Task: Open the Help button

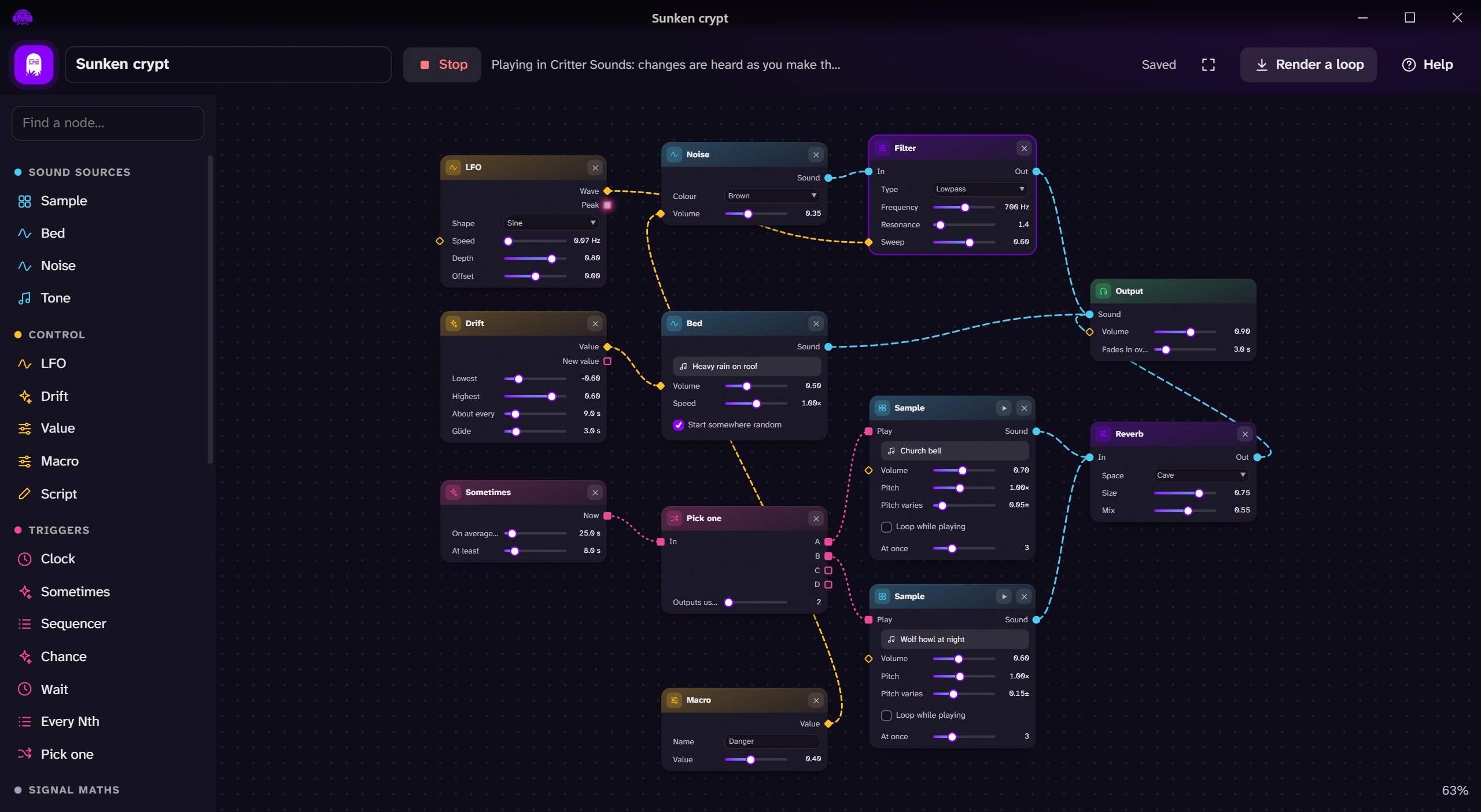Action: [x=1427, y=65]
